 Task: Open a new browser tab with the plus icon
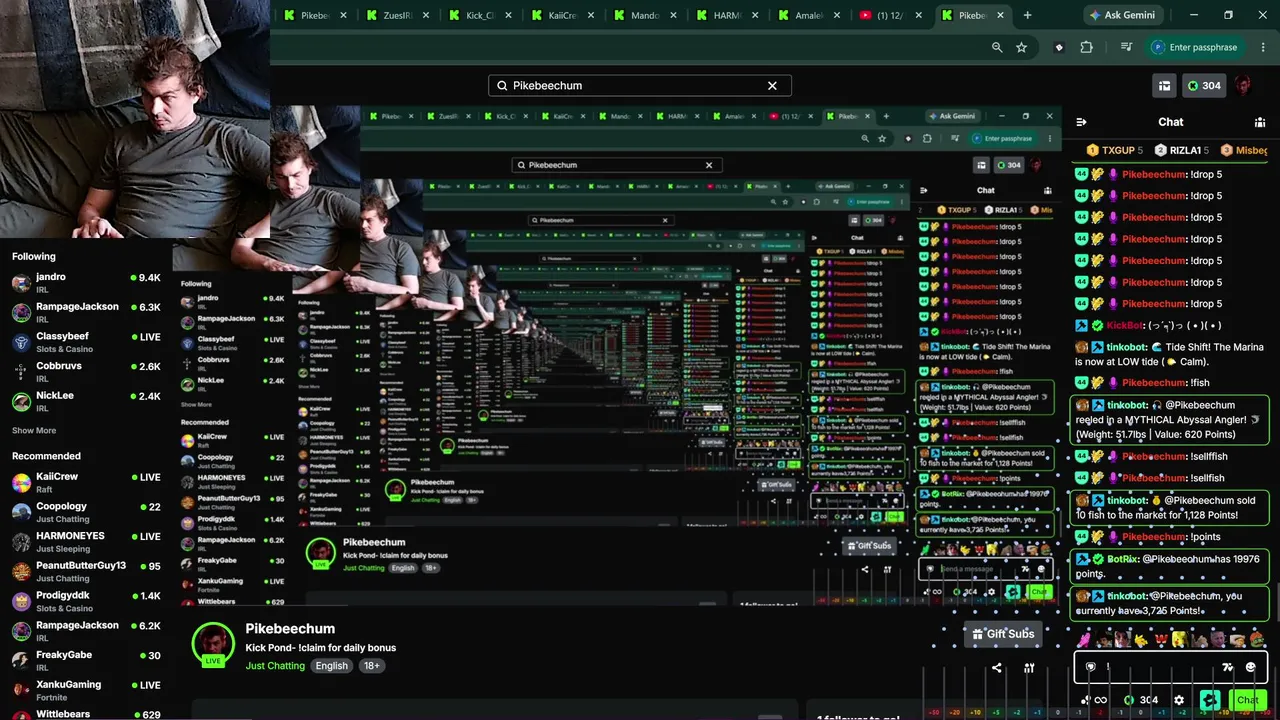[x=1027, y=15]
